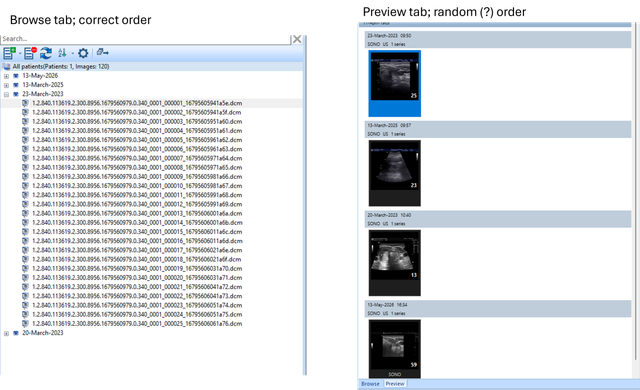Screen dimensions: 640x390
Task: Click the study icon beside 13-May-2026
Action: click(x=16, y=76)
